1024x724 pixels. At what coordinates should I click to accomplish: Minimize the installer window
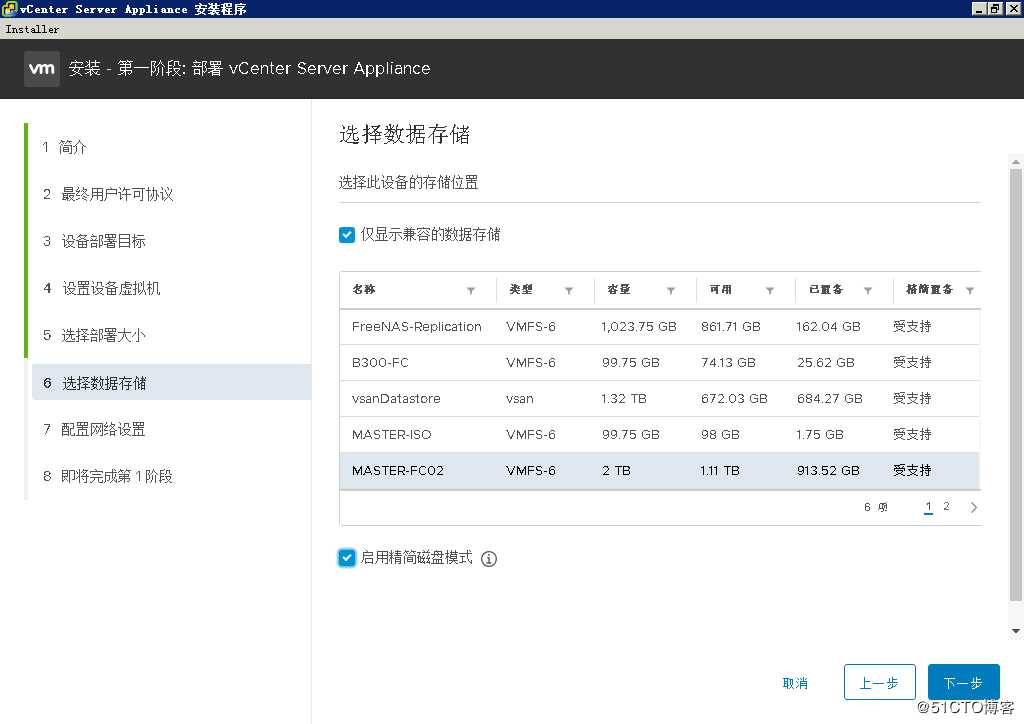coord(978,8)
